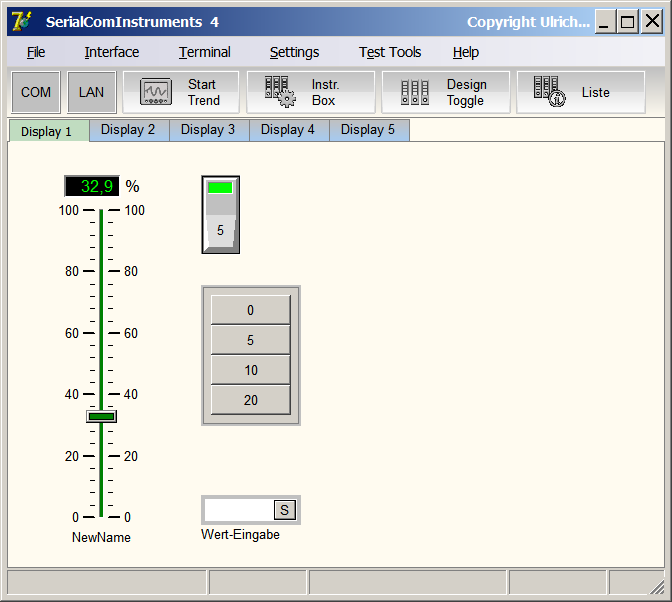Click the NewName slider label

(101, 537)
